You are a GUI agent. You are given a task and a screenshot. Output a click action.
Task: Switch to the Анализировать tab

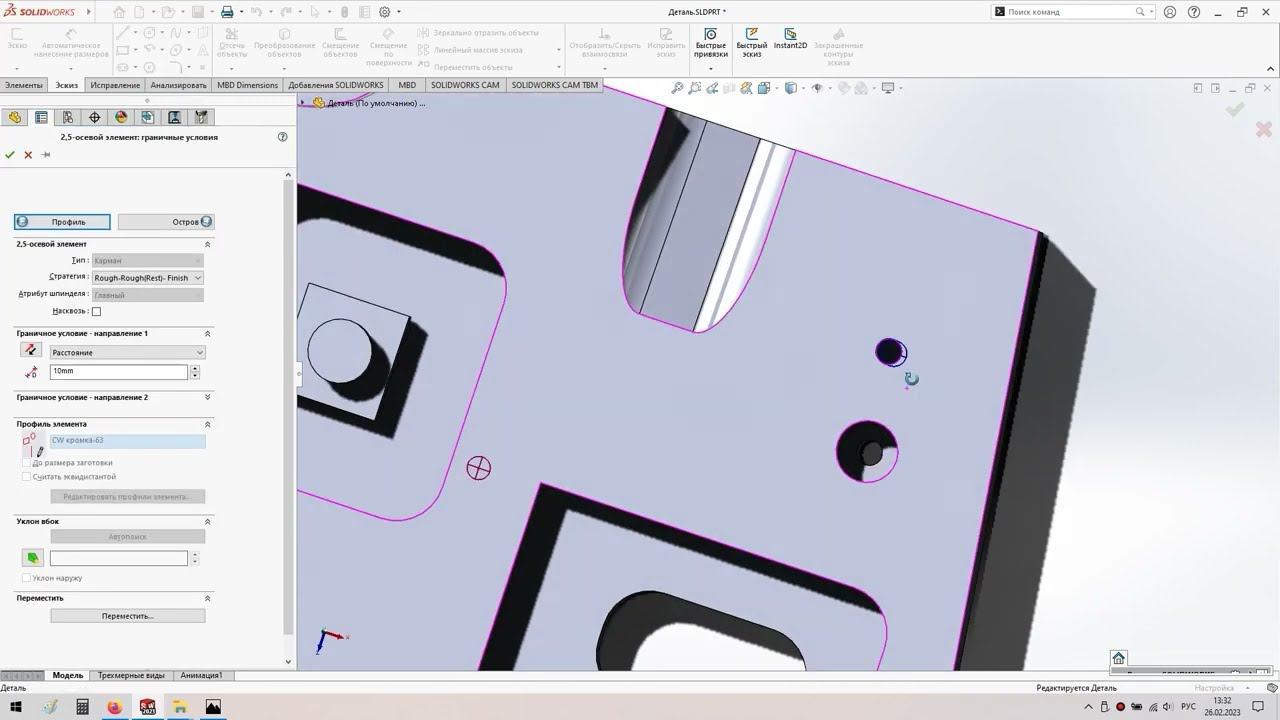[178, 85]
